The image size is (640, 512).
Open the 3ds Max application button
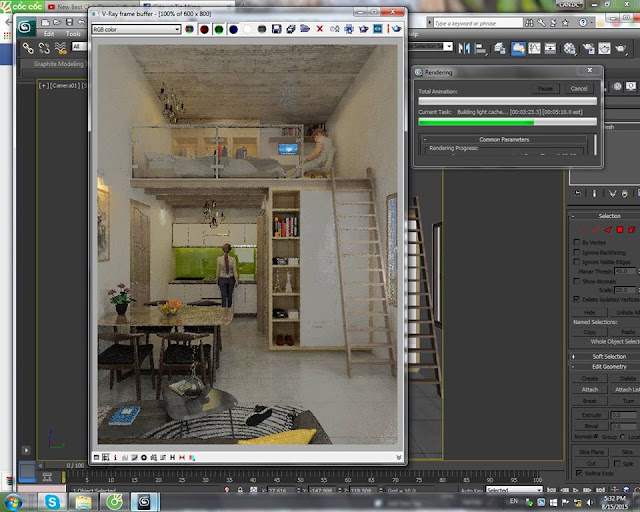pos(25,27)
